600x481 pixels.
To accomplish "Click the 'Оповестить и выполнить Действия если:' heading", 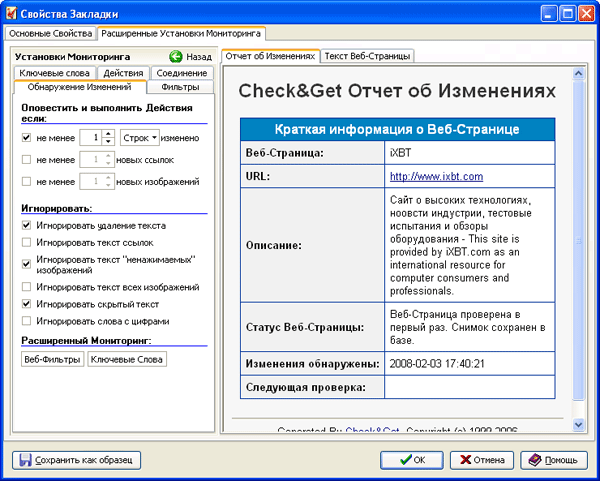I will [x=107, y=113].
